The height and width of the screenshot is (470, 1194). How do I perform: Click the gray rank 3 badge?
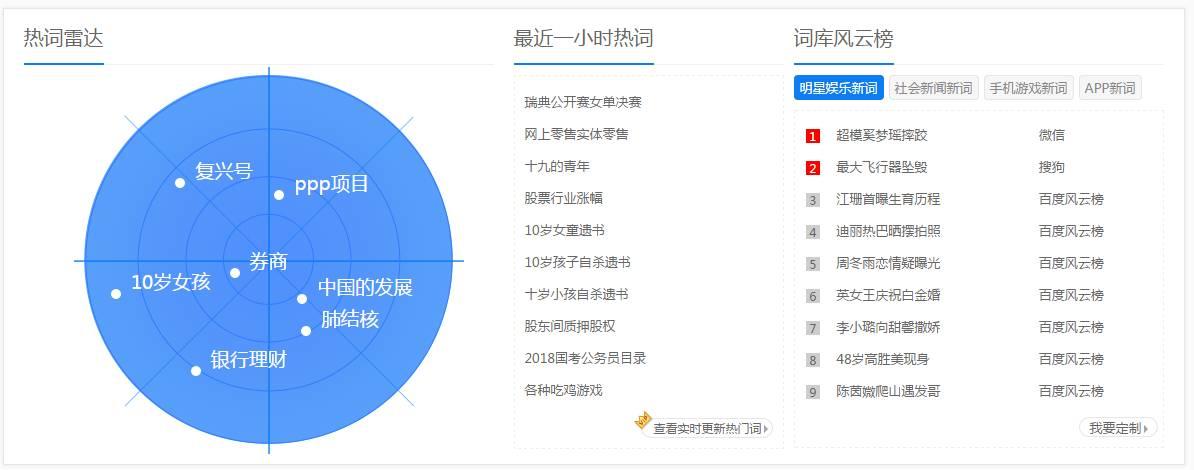812,200
